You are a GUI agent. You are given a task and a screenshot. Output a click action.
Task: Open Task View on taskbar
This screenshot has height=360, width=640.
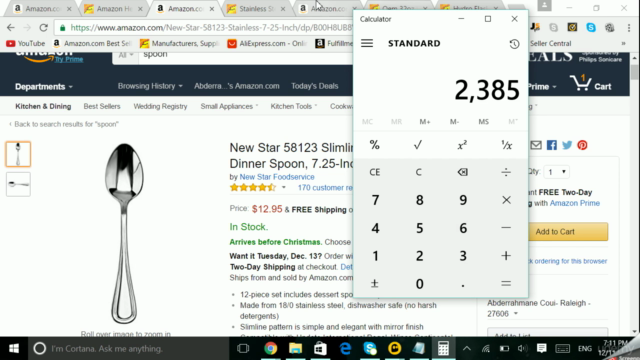[243, 349]
